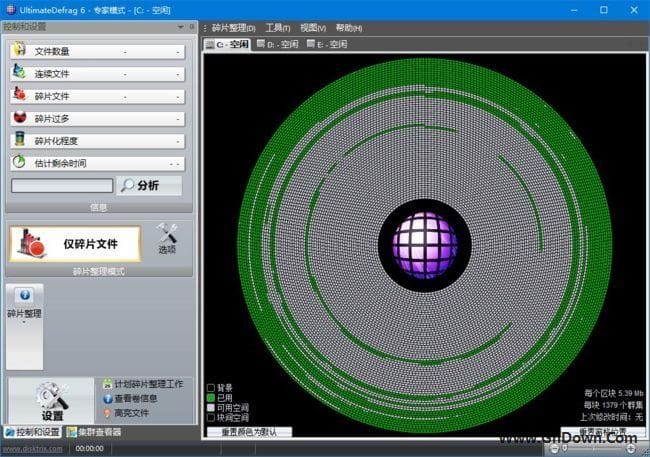Click the 选项 wrench and hammer icon
The width and height of the screenshot is (650, 457).
(167, 233)
